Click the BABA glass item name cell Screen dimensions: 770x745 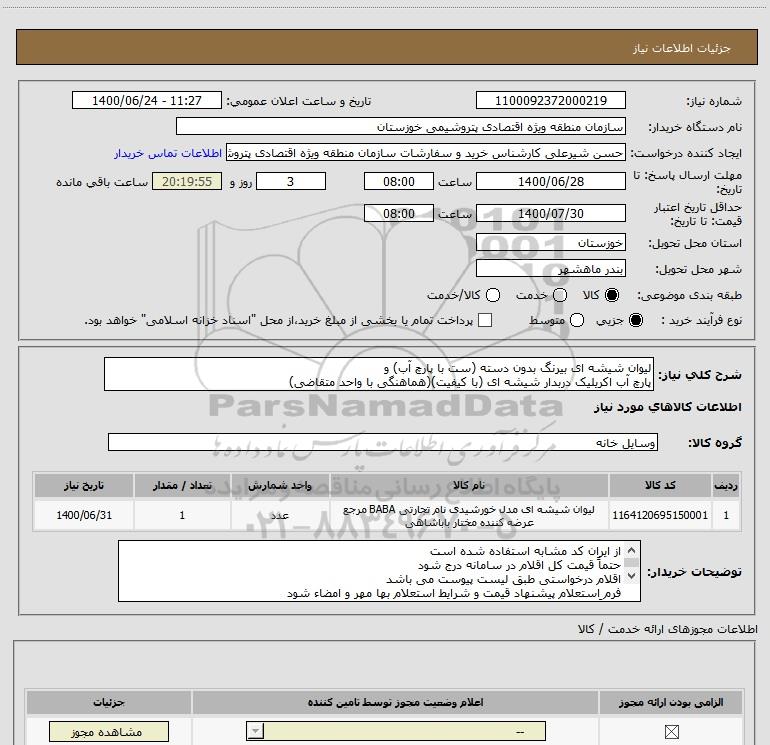(x=469, y=515)
